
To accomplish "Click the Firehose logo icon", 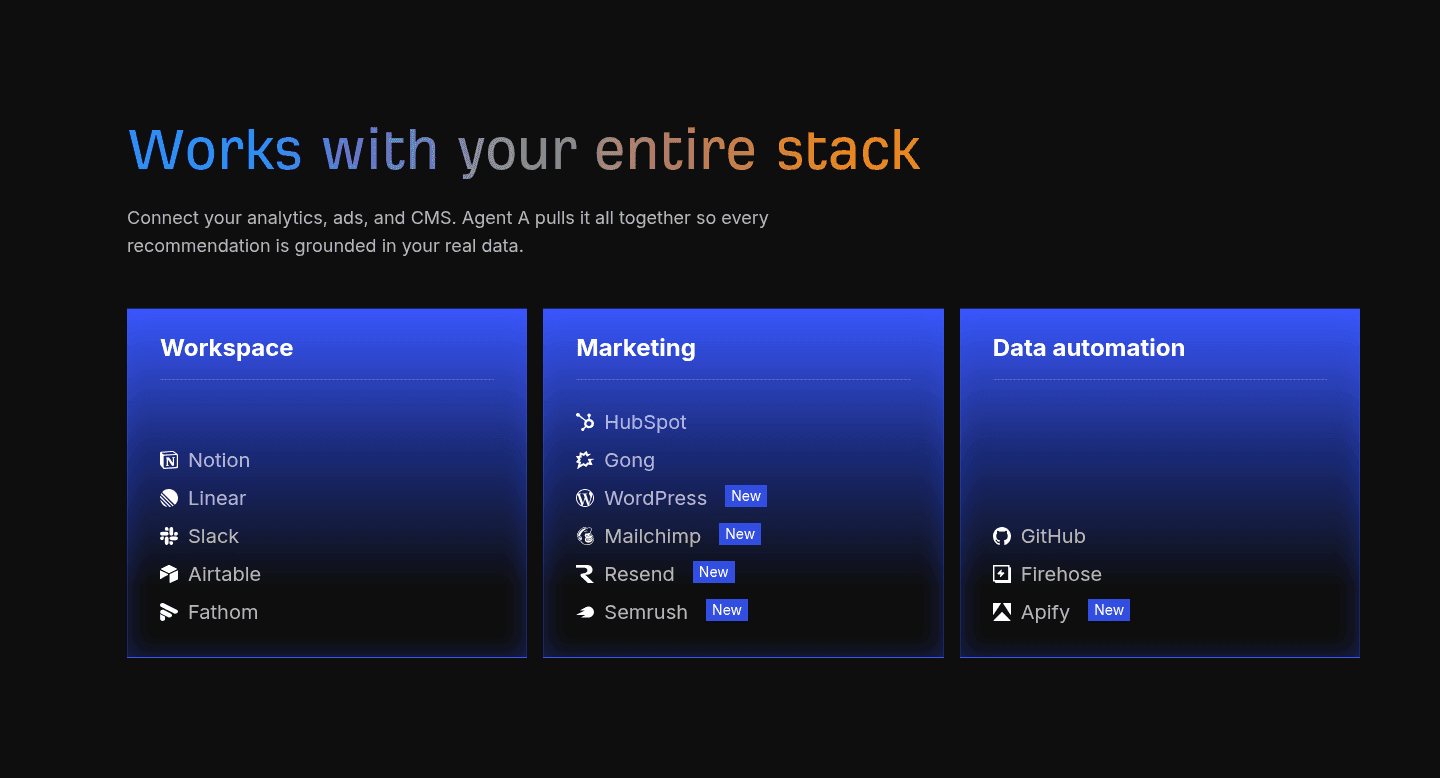I will (x=1002, y=574).
